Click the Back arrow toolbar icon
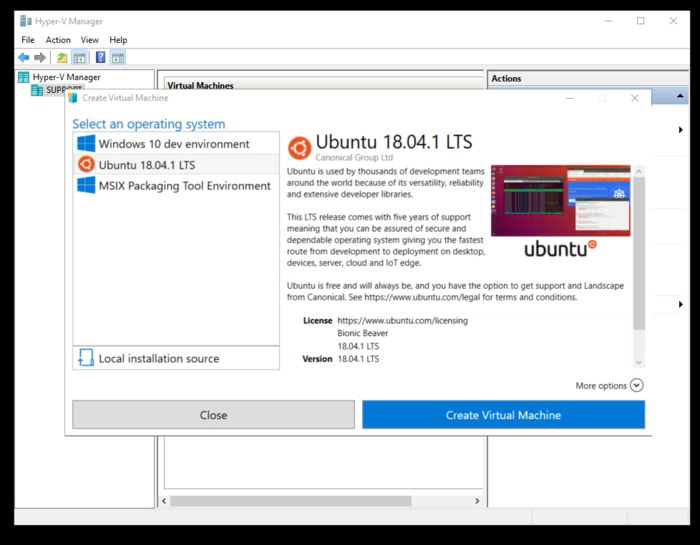This screenshot has width=700, height=545. pyautogui.click(x=24, y=57)
